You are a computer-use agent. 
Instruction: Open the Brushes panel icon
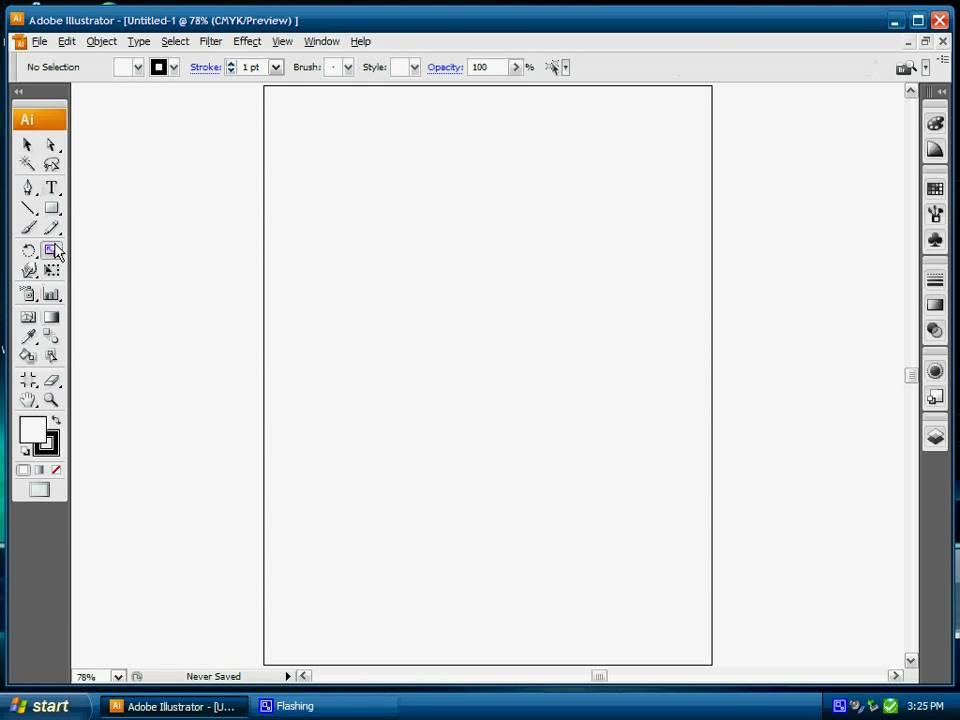[x=935, y=214]
